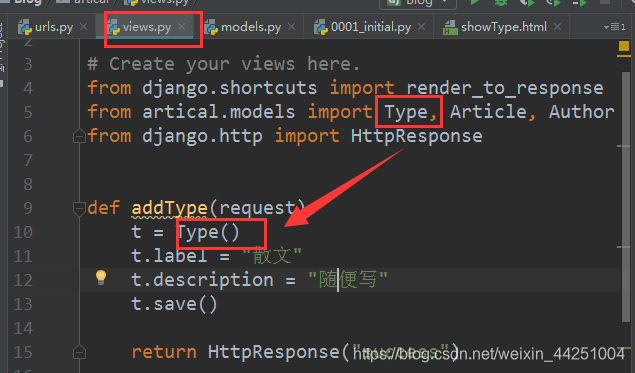Click the comment '# Create your views here.'
This screenshot has height=373, width=635.
[224, 64]
